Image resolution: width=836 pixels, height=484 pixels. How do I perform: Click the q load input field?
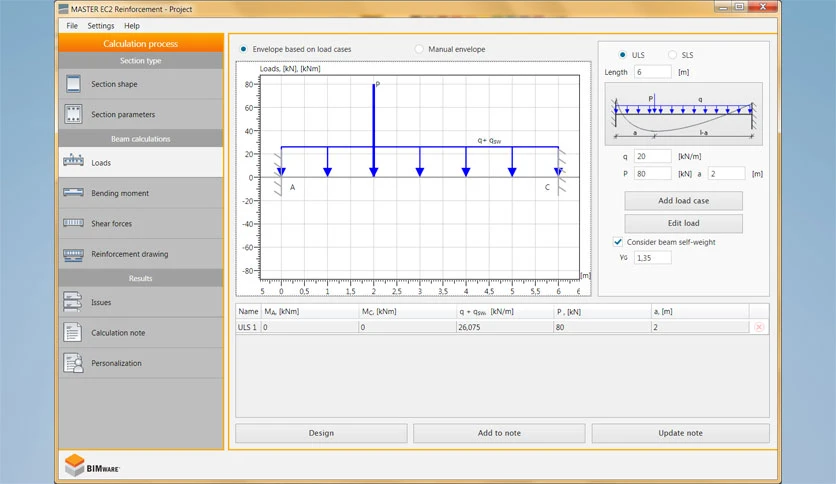click(653, 156)
